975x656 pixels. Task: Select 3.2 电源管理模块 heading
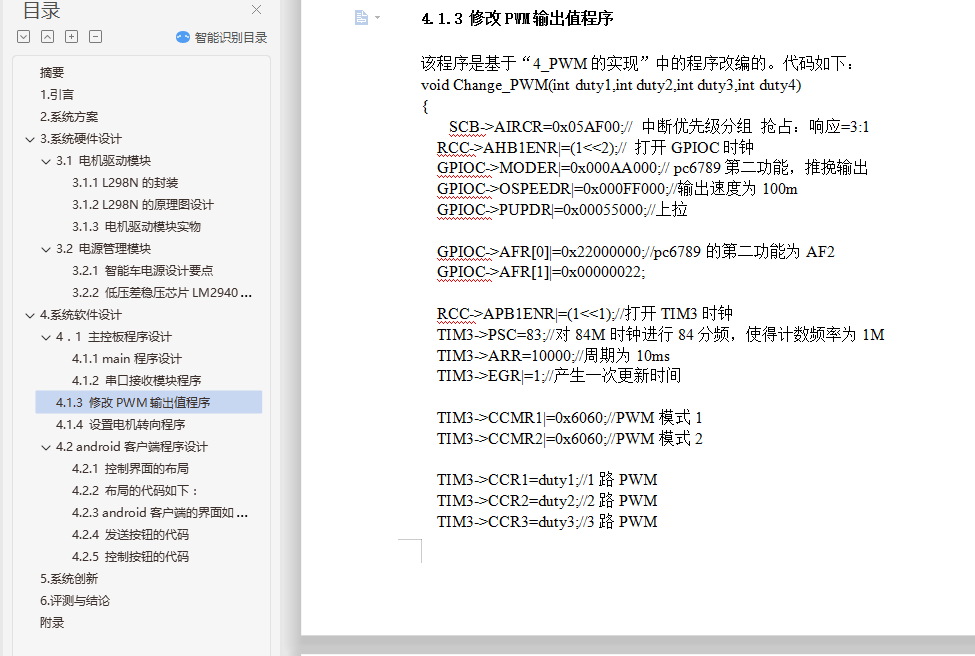(x=104, y=249)
